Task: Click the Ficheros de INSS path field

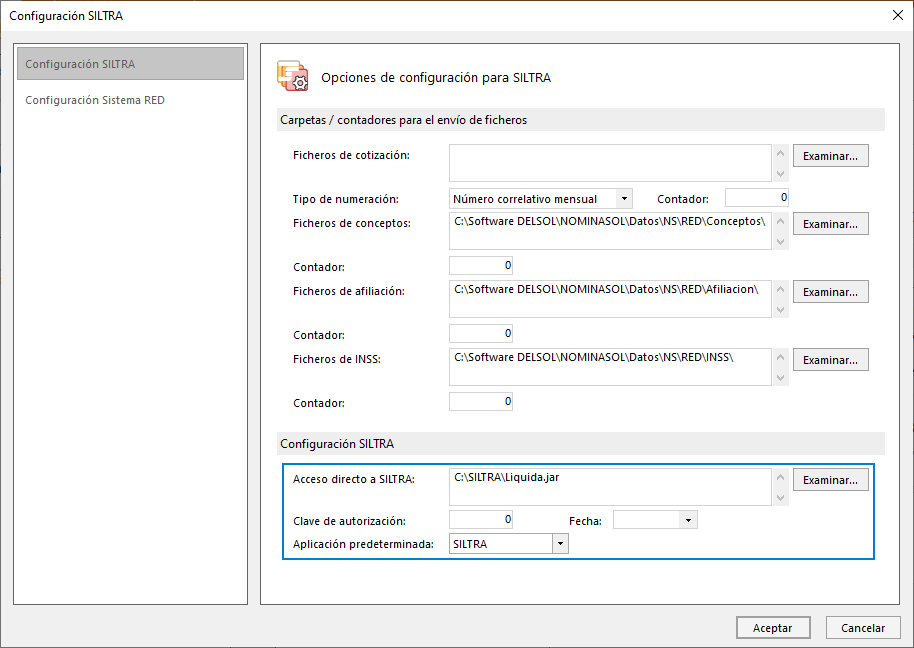Action: 610,367
